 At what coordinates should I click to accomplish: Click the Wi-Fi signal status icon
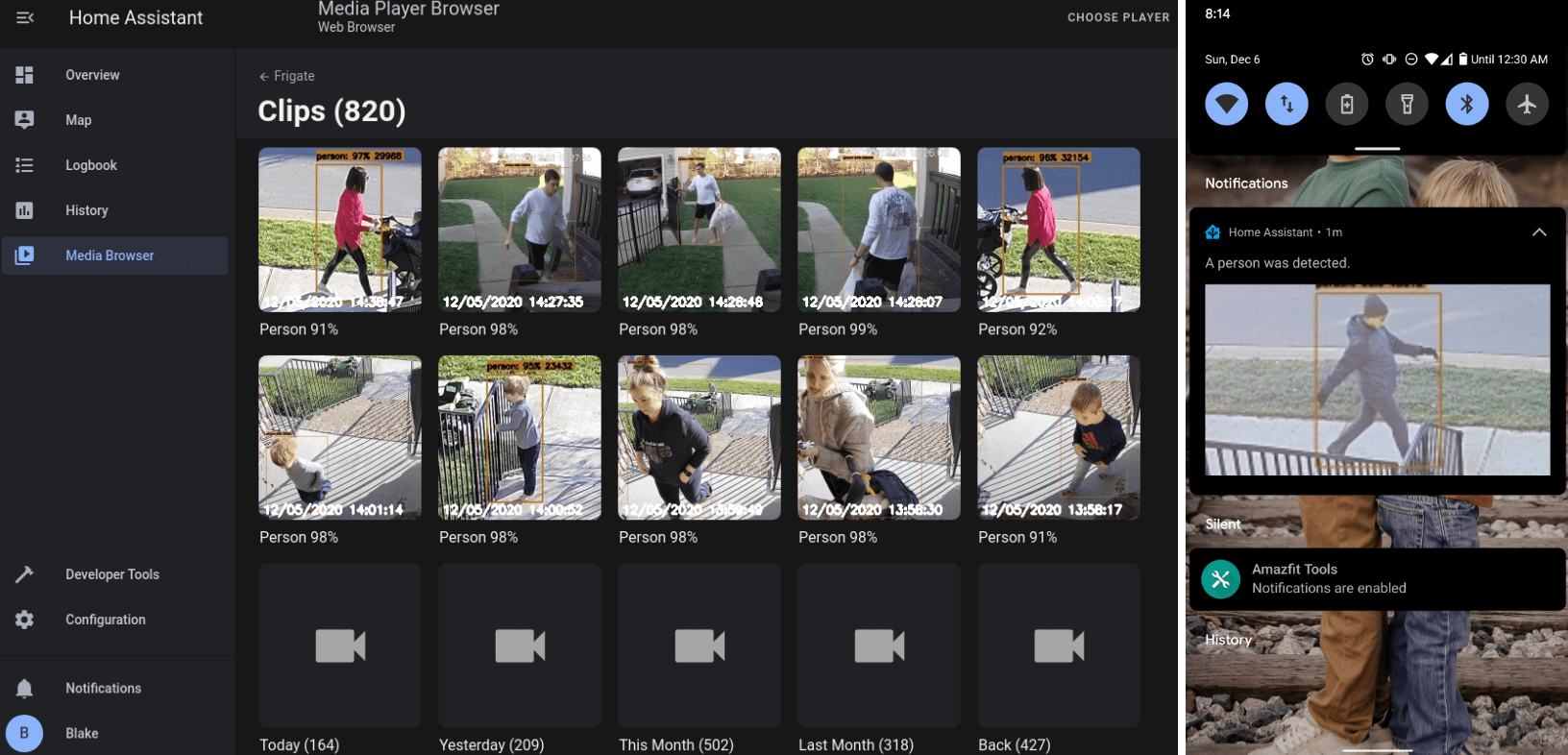(x=1432, y=60)
